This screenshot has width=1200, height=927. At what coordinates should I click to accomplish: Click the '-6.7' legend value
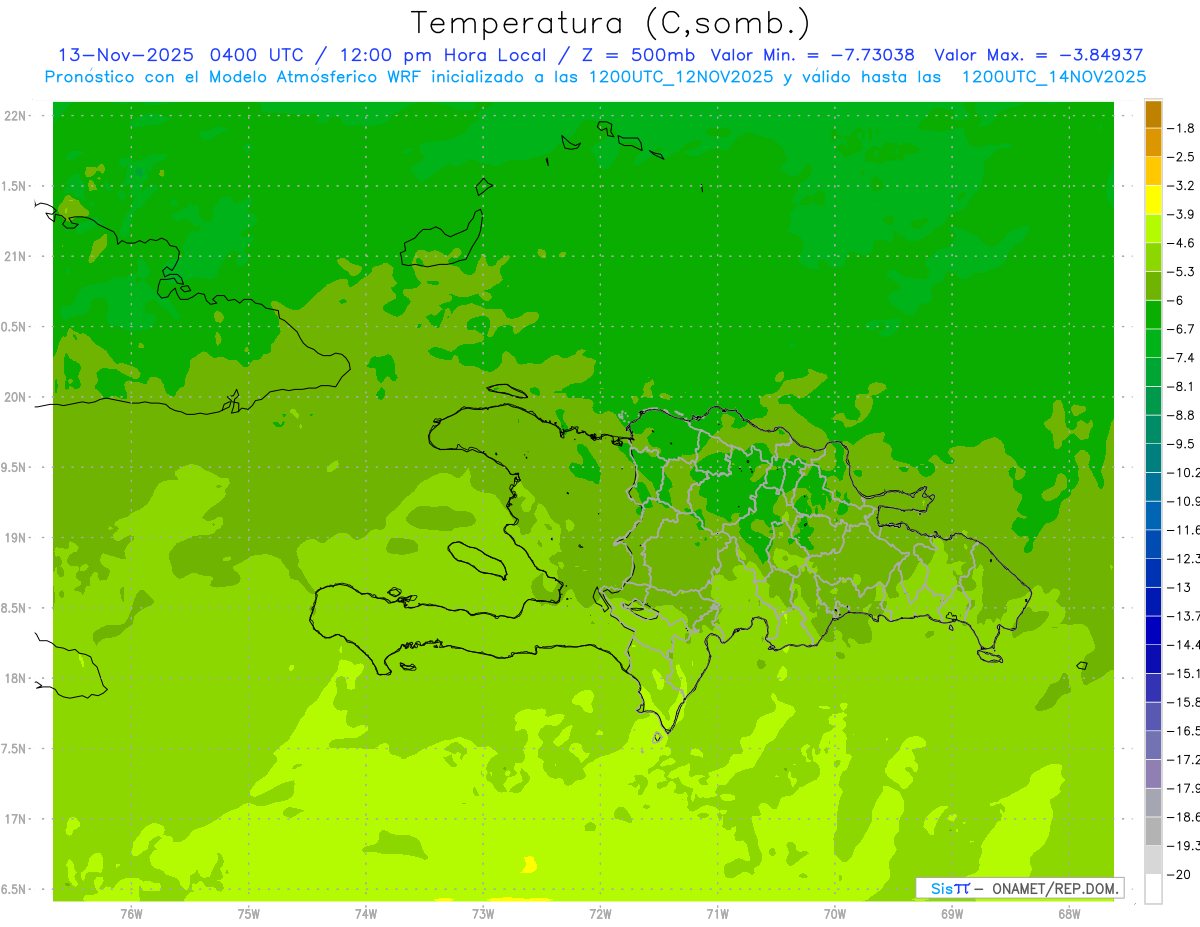[x=1182, y=329]
